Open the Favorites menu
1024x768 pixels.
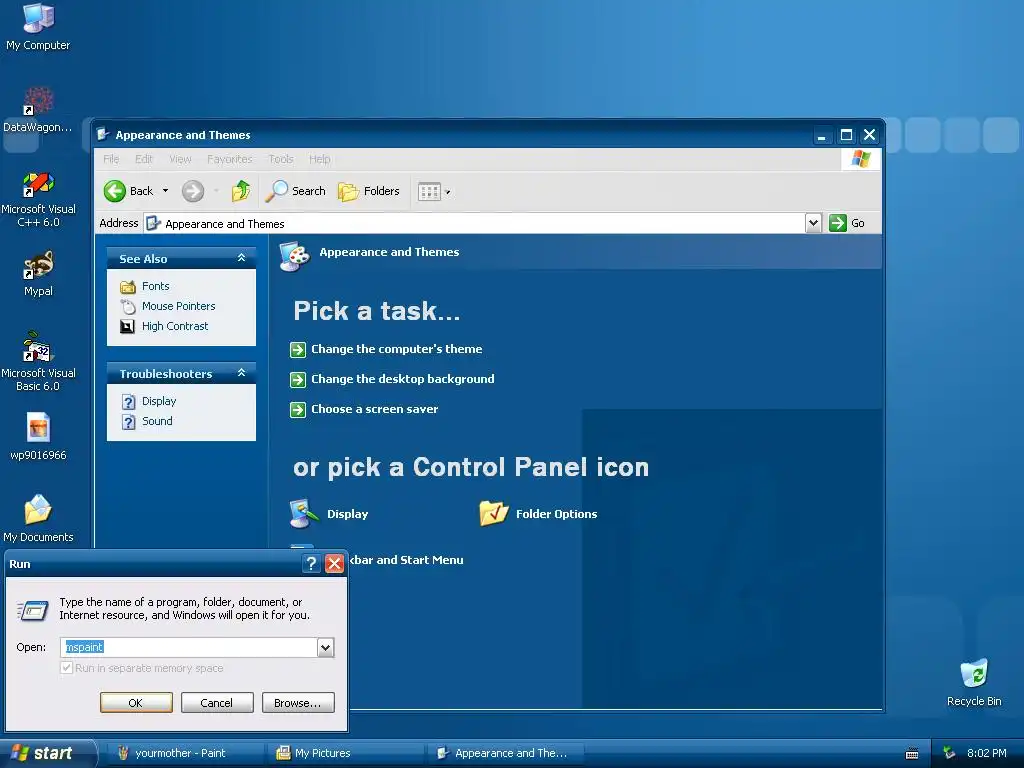tap(229, 159)
